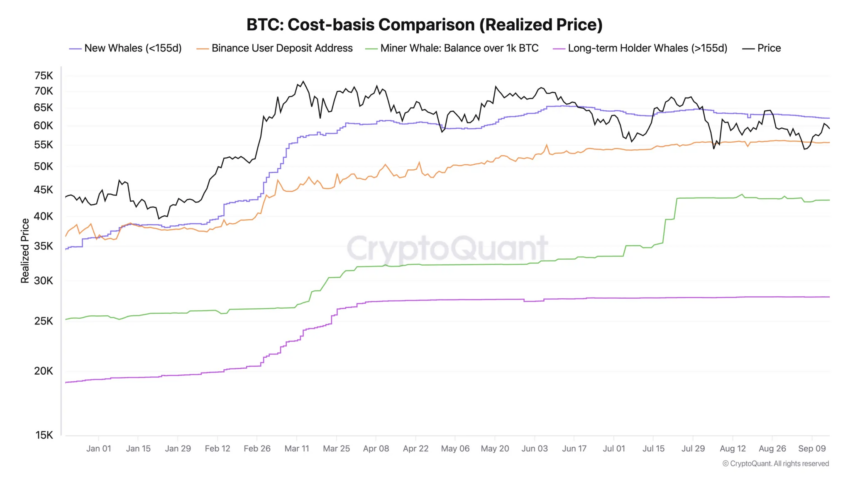
Task: Toggle Binance User Deposit Address legend entry
Action: click(x=274, y=48)
